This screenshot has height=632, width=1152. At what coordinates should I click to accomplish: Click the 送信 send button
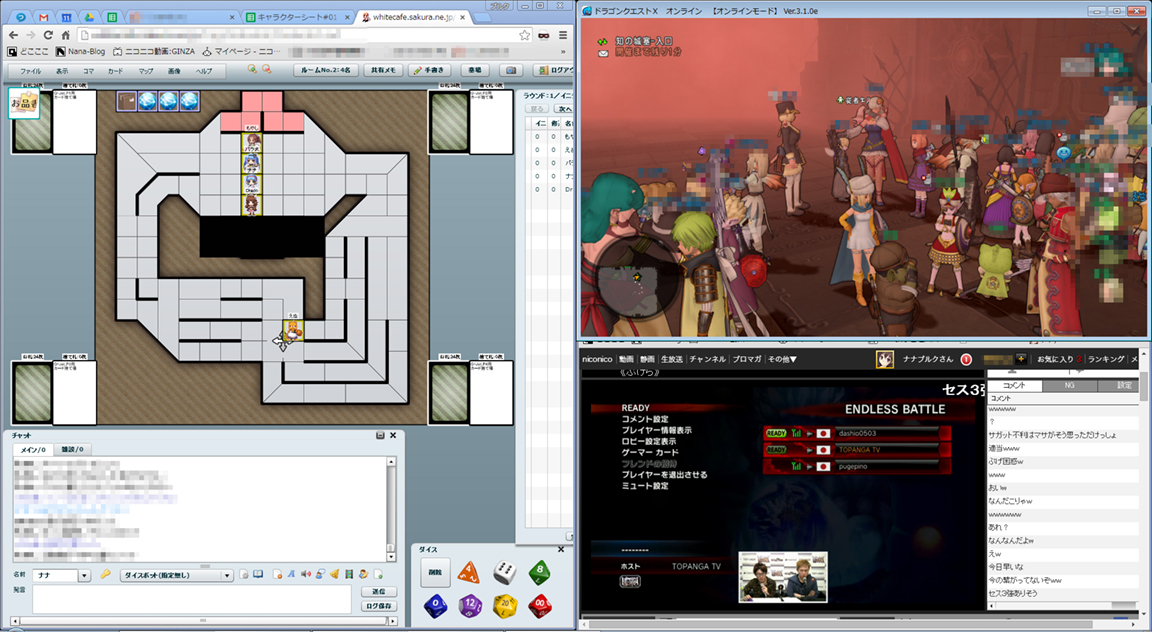379,592
